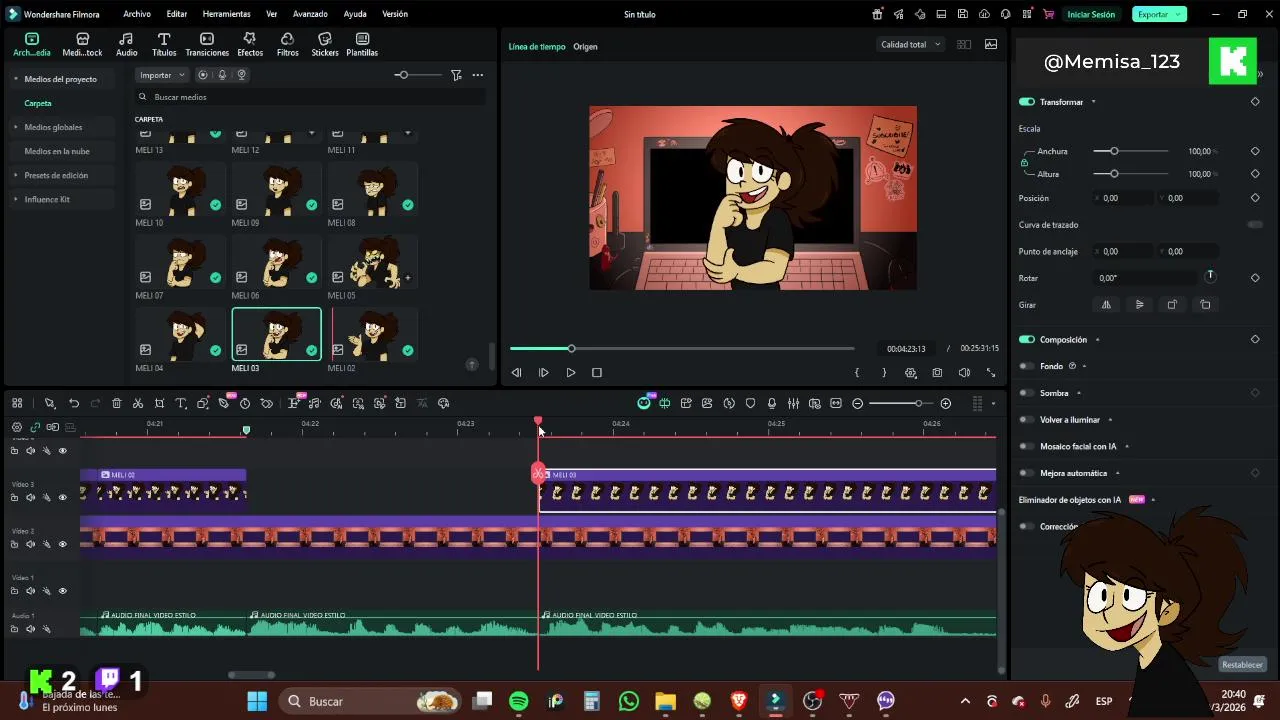Open the speed clock tool in the timeline toolbar

(x=245, y=403)
